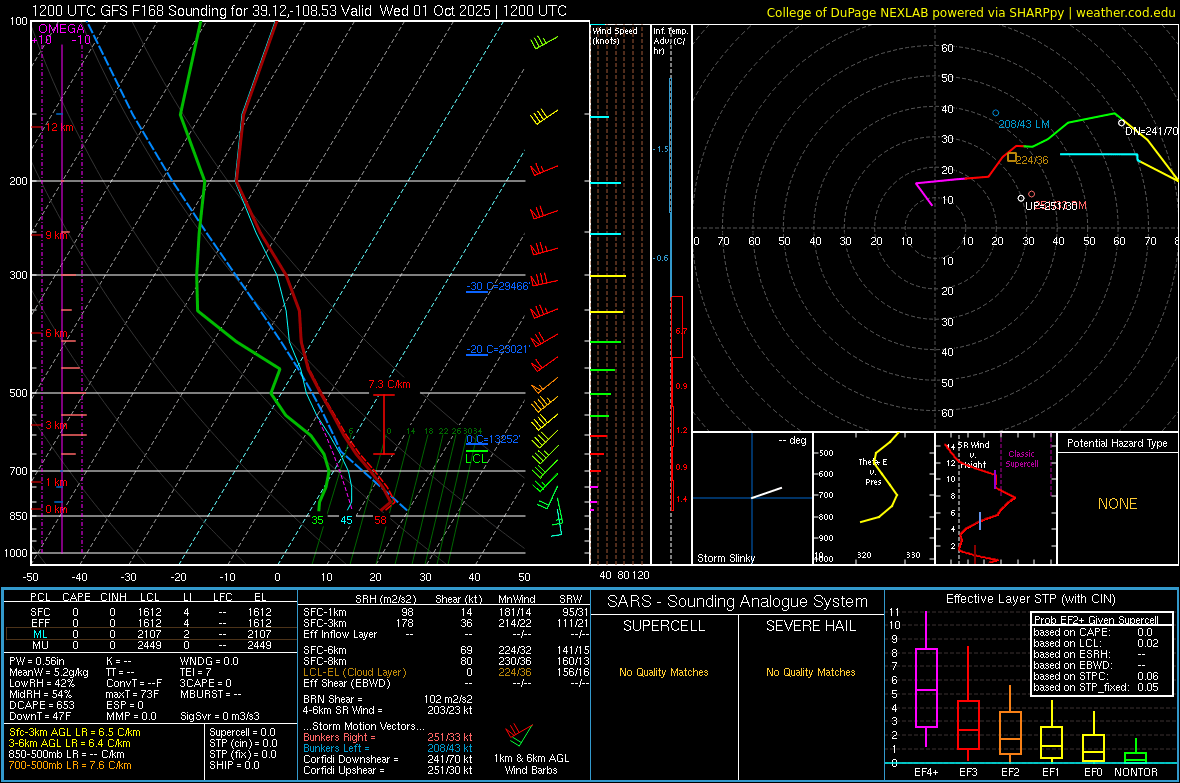This screenshot has width=1180, height=783.
Task: Click the white circle at DN=241/70 on hodograph
Action: pyautogui.click(x=1121, y=123)
